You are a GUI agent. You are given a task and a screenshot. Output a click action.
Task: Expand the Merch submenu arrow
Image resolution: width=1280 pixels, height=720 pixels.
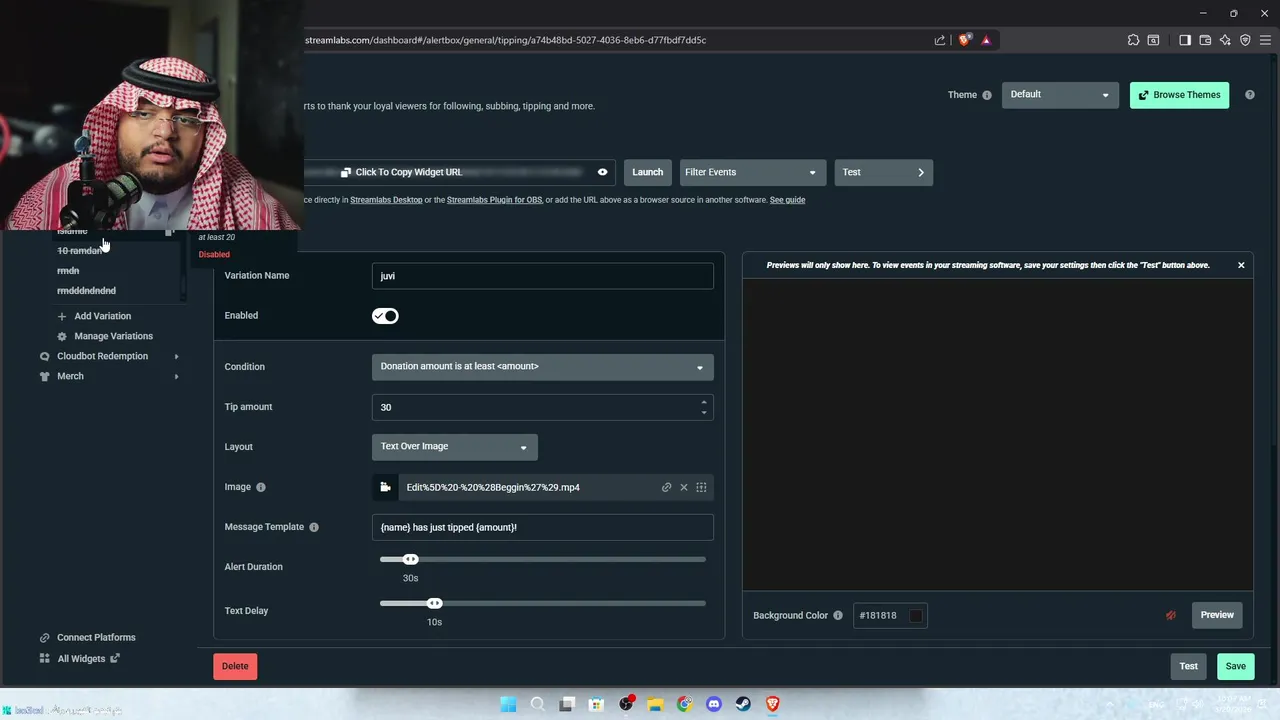(177, 376)
